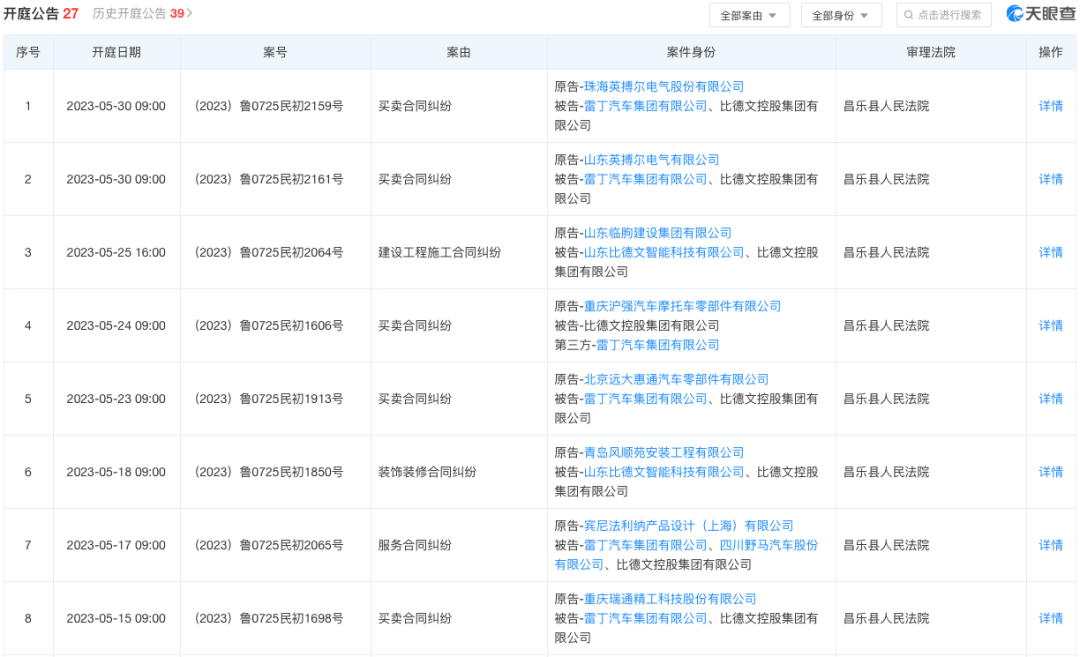Open 详情 for case 鲁0725民初2161号
The width and height of the screenshot is (1080, 657).
click(x=1050, y=179)
